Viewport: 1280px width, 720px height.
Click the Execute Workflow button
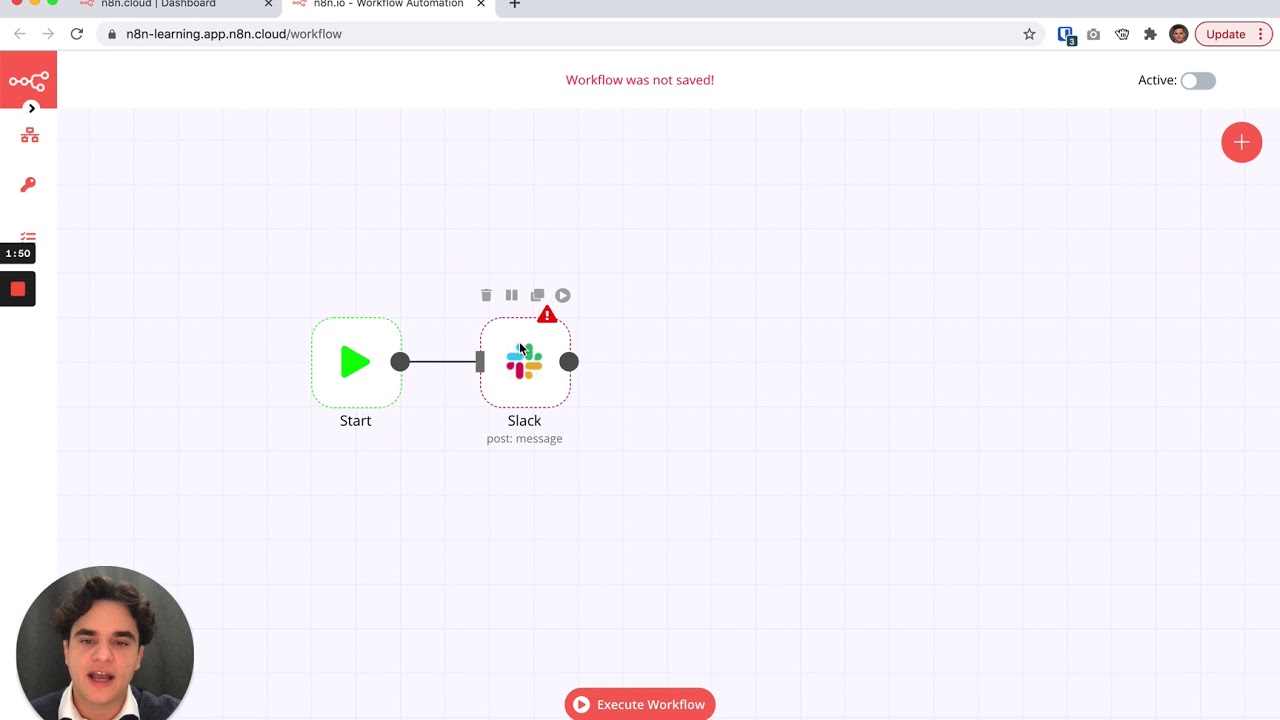(640, 704)
